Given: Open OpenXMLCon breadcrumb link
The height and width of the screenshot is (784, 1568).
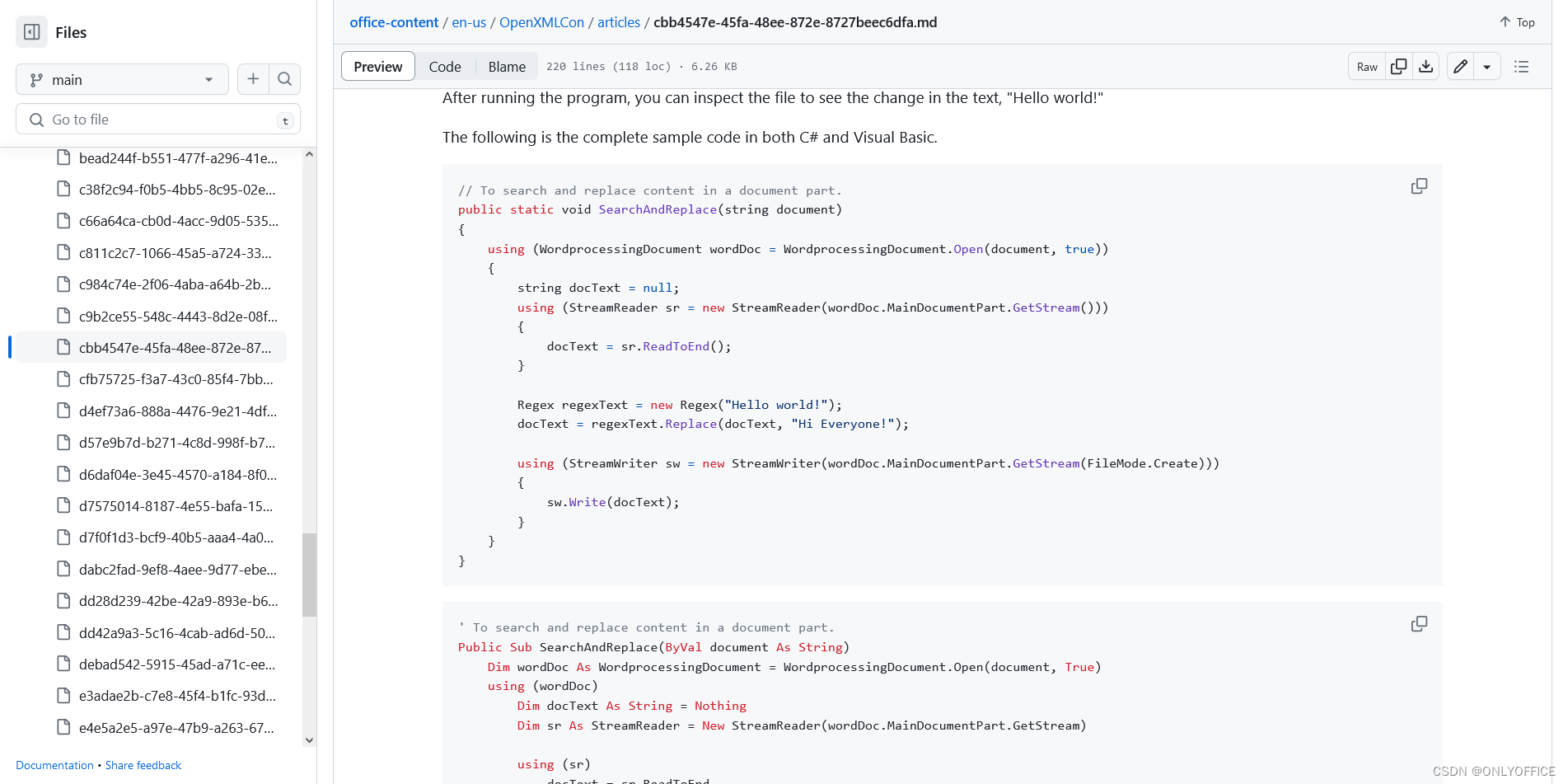Looking at the screenshot, I should point(541,22).
